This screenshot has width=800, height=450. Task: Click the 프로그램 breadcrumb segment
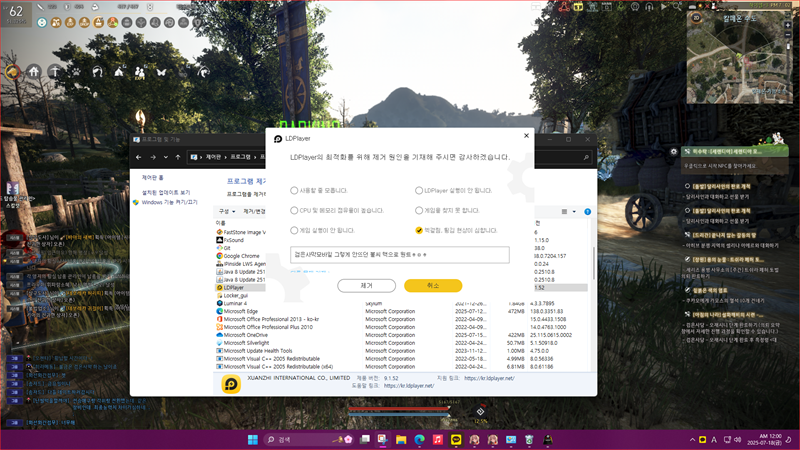[240, 157]
